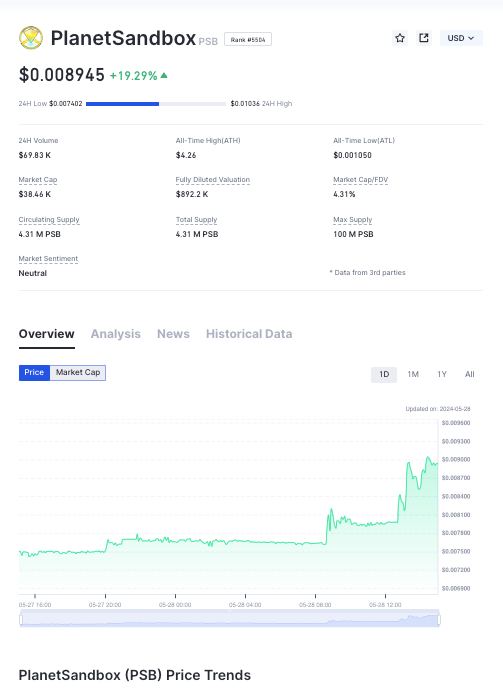Click the Rank #5504 badge
Viewport: 503px width, 689px height.
coord(248,40)
